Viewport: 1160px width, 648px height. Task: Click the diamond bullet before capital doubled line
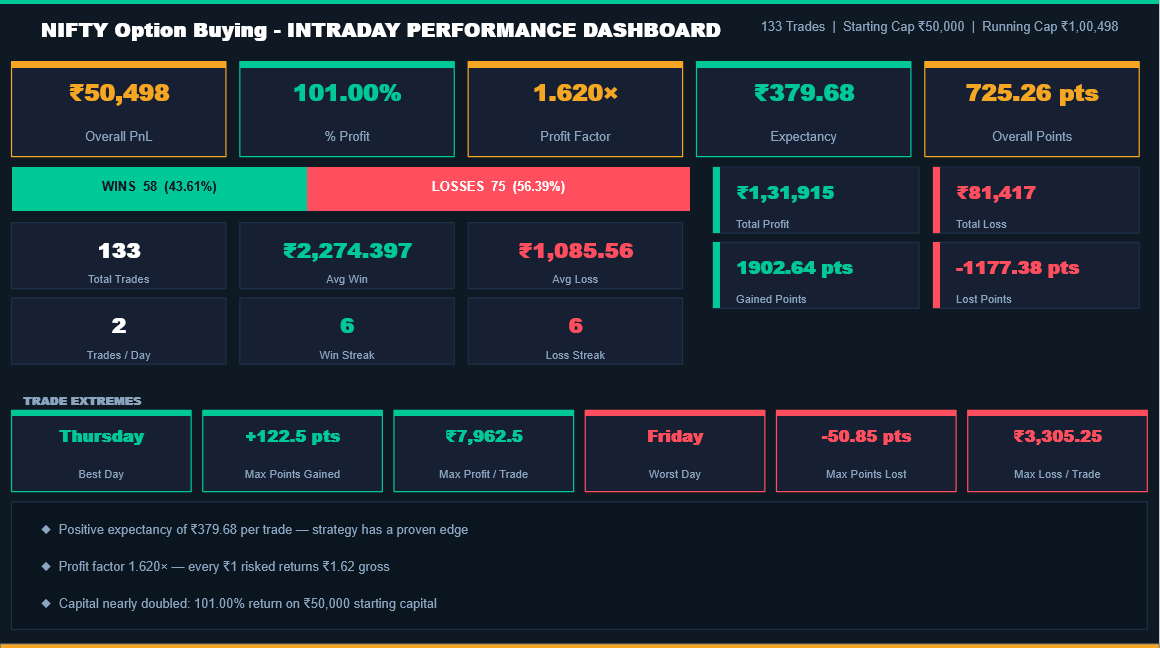click(x=46, y=603)
